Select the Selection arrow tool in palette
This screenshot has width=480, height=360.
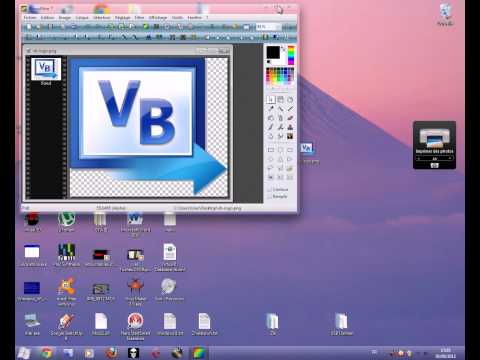[x=271, y=99]
